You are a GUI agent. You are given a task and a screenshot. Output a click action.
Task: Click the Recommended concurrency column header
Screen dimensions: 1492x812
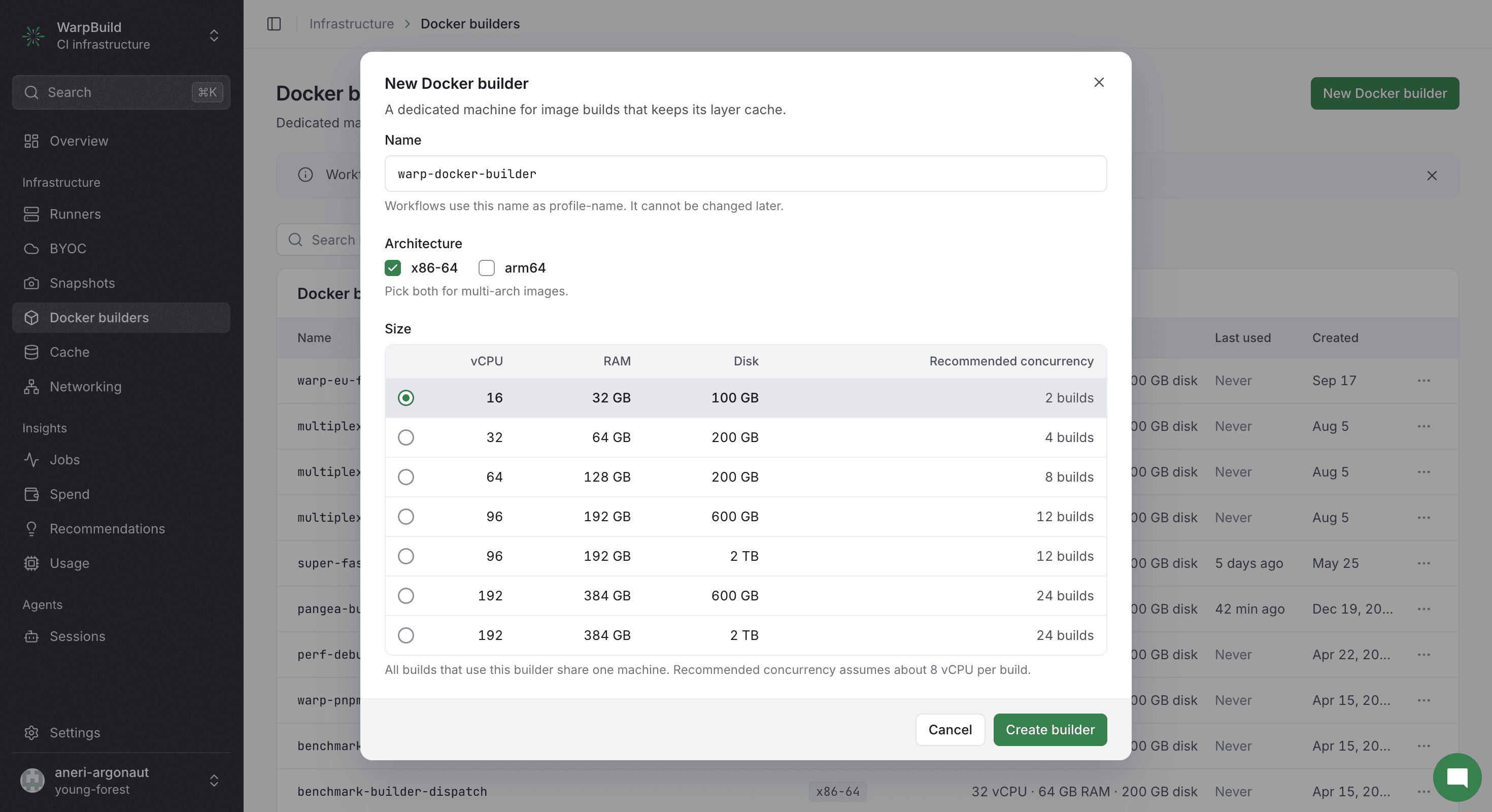(1011, 361)
